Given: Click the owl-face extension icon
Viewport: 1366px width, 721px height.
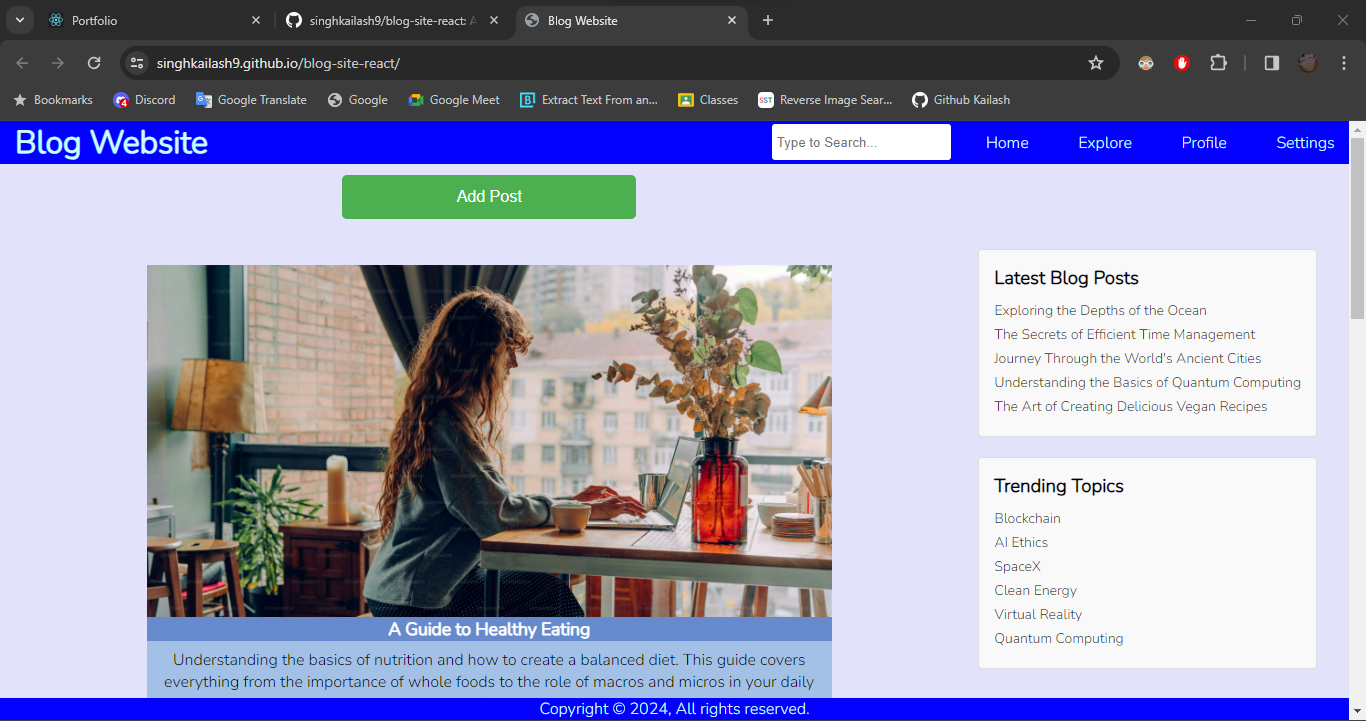Looking at the screenshot, I should click(1146, 63).
